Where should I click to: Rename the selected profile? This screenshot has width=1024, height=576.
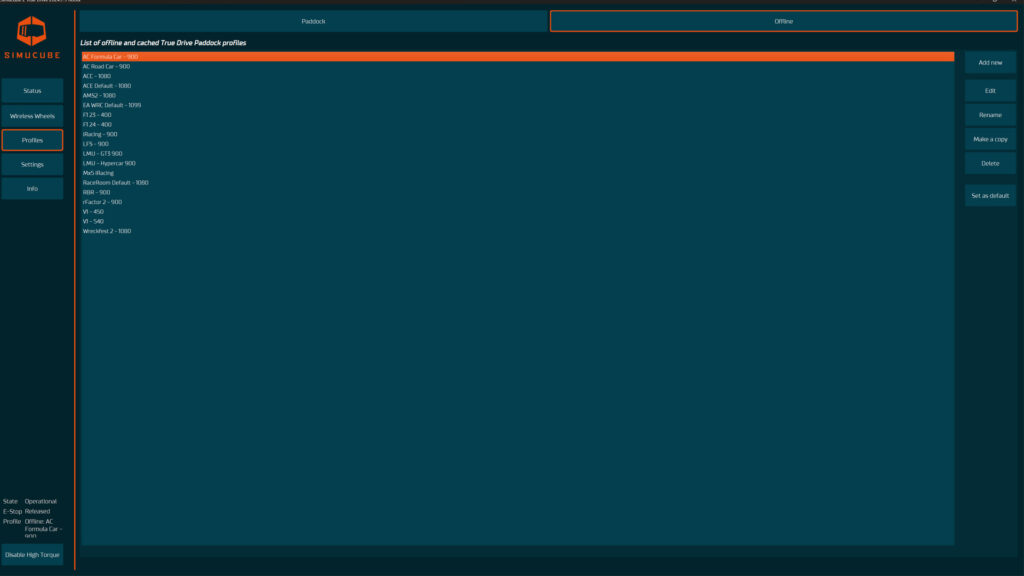(990, 115)
